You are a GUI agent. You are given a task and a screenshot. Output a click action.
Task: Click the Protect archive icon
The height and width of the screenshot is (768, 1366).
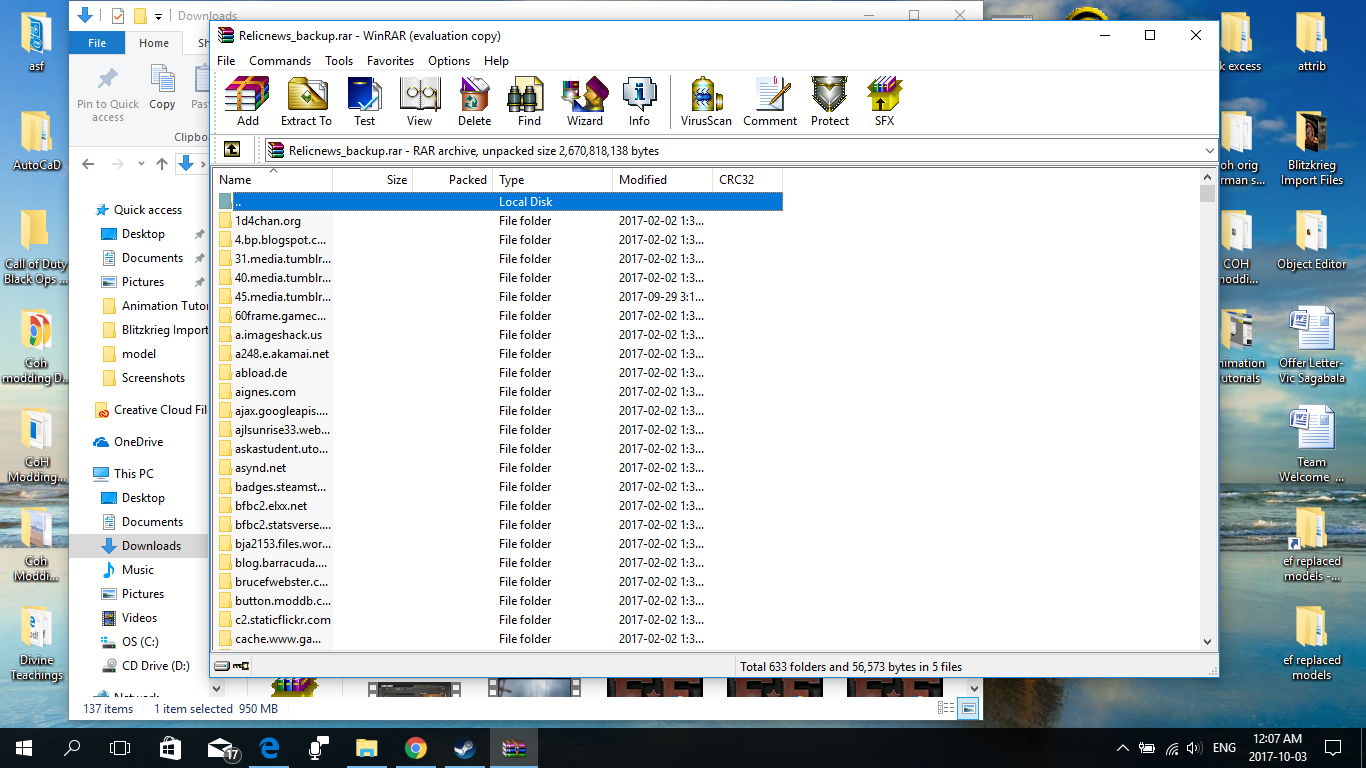[x=830, y=102]
